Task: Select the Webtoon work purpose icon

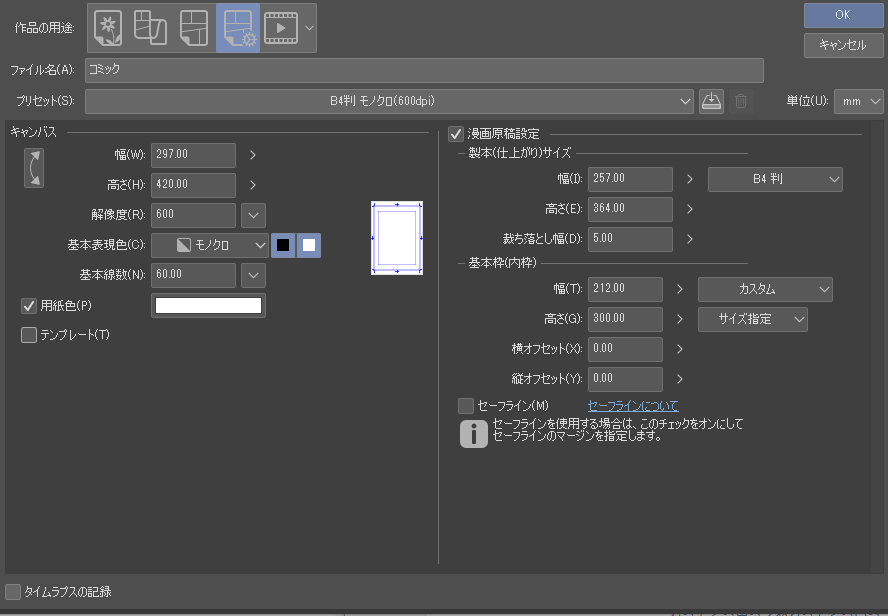Action: click(151, 28)
